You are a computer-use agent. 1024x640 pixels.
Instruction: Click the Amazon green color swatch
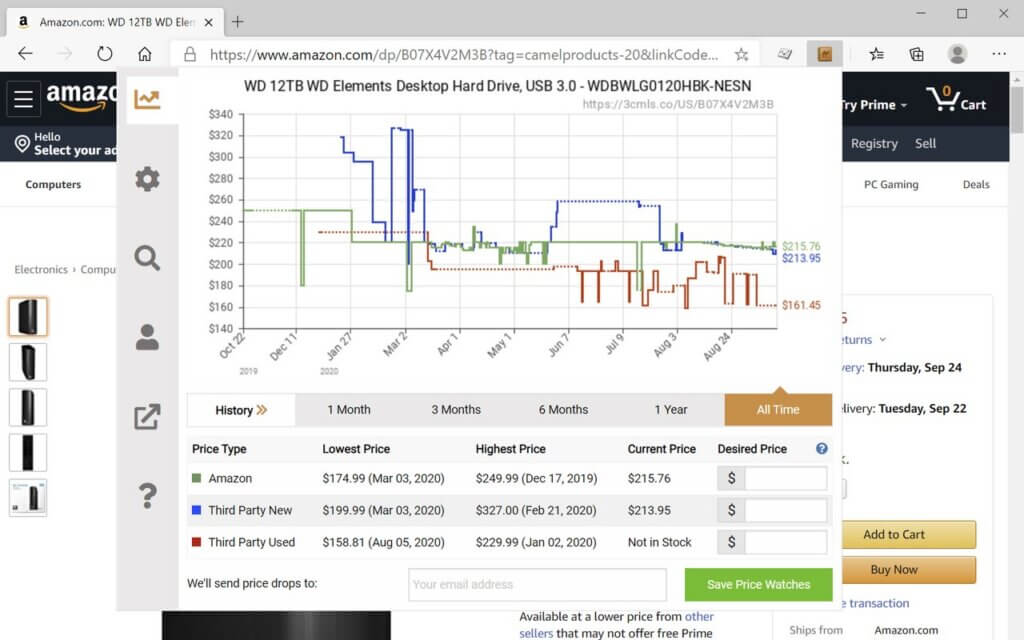point(197,478)
